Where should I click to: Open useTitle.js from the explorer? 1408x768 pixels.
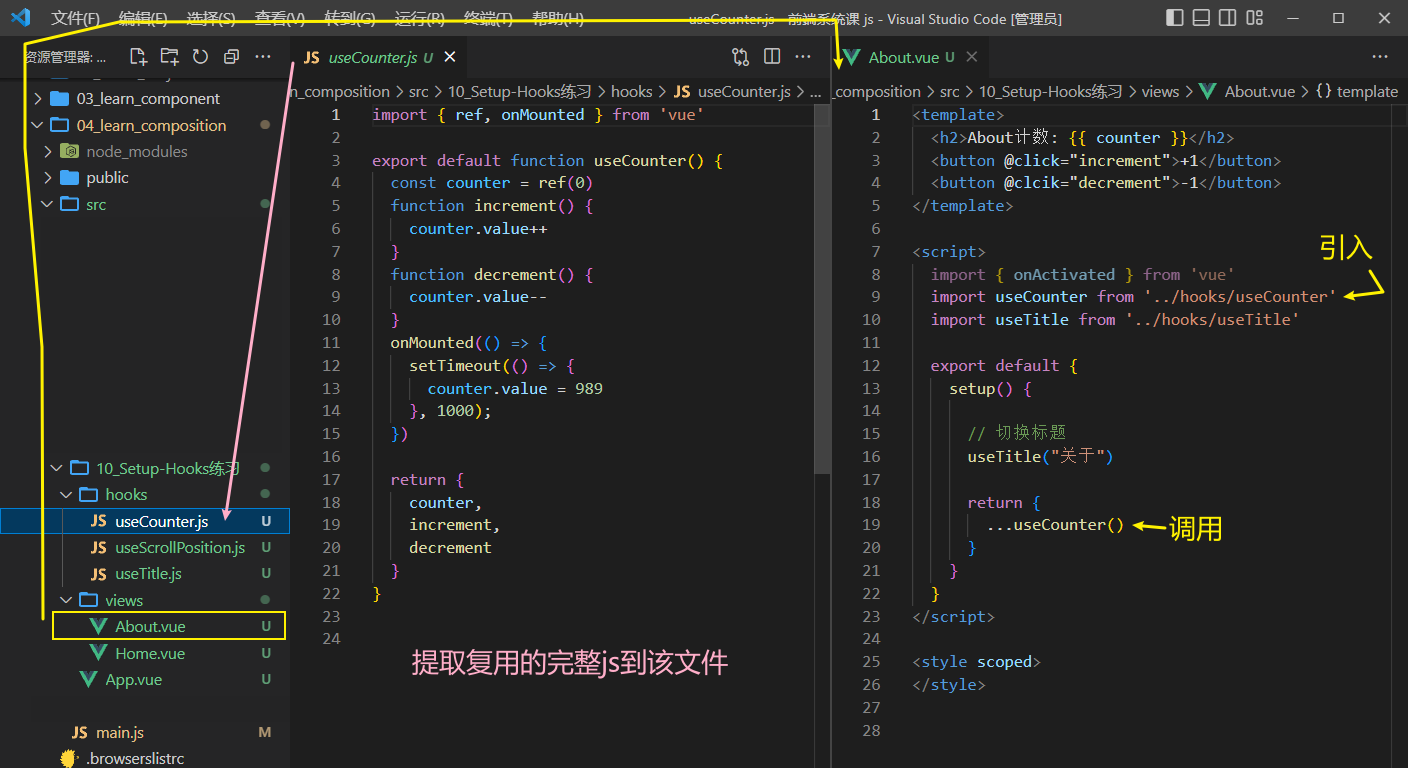[x=145, y=574]
